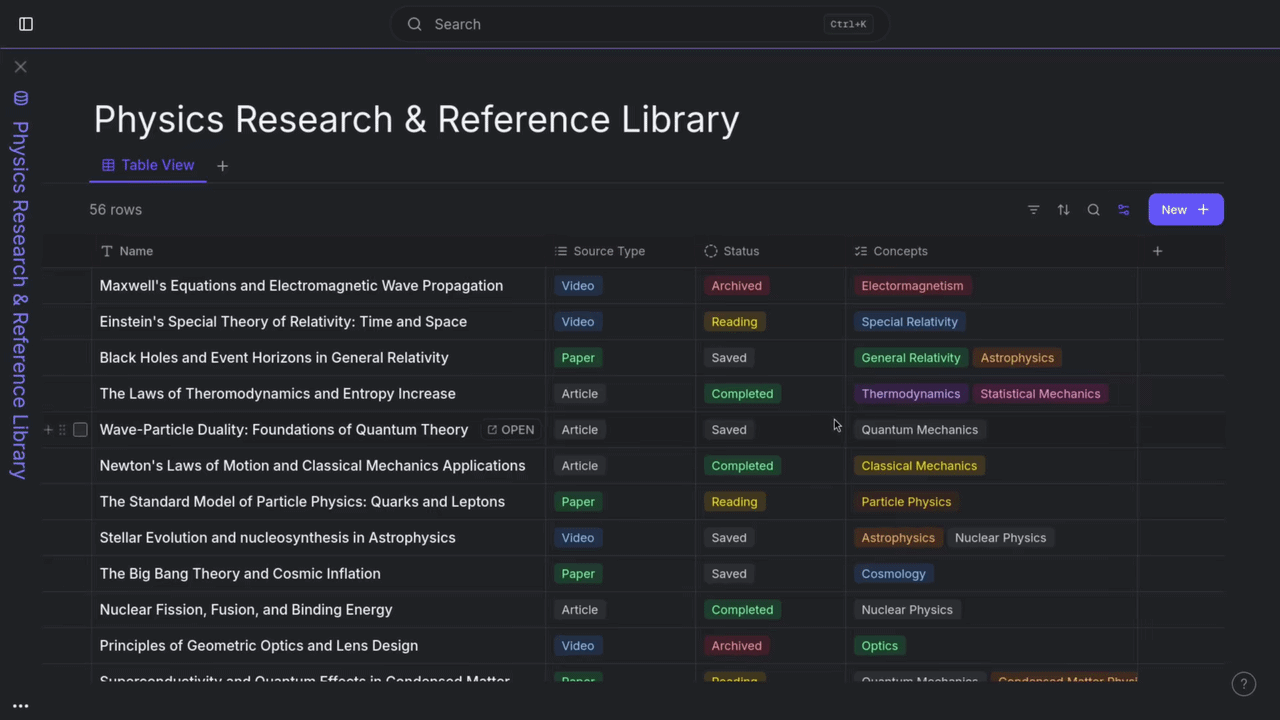Click the table search magnifier icon

(1094, 210)
